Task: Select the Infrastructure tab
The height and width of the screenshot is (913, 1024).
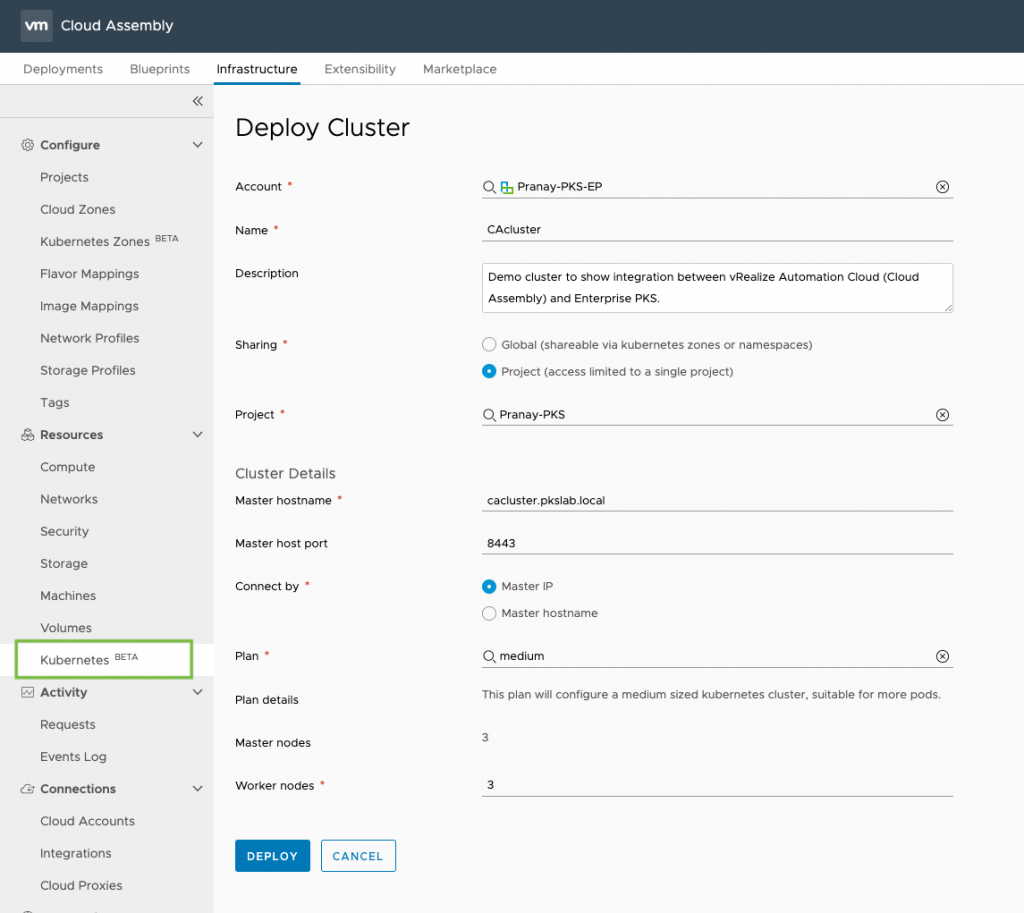Action: (257, 69)
